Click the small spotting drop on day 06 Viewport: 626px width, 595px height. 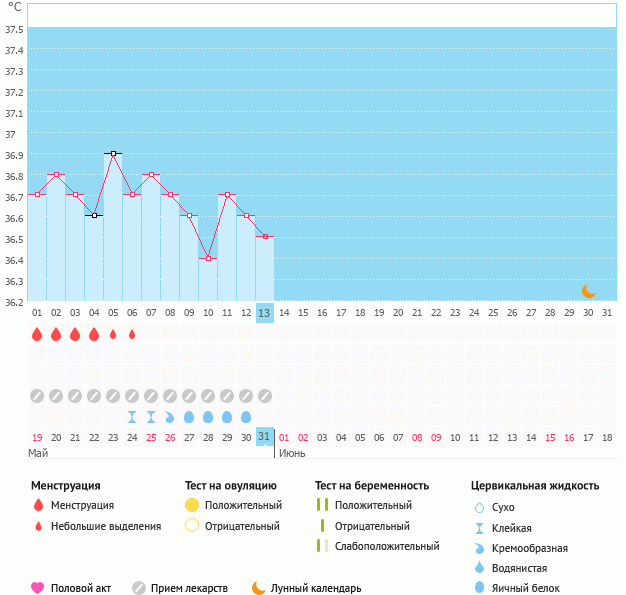132,334
